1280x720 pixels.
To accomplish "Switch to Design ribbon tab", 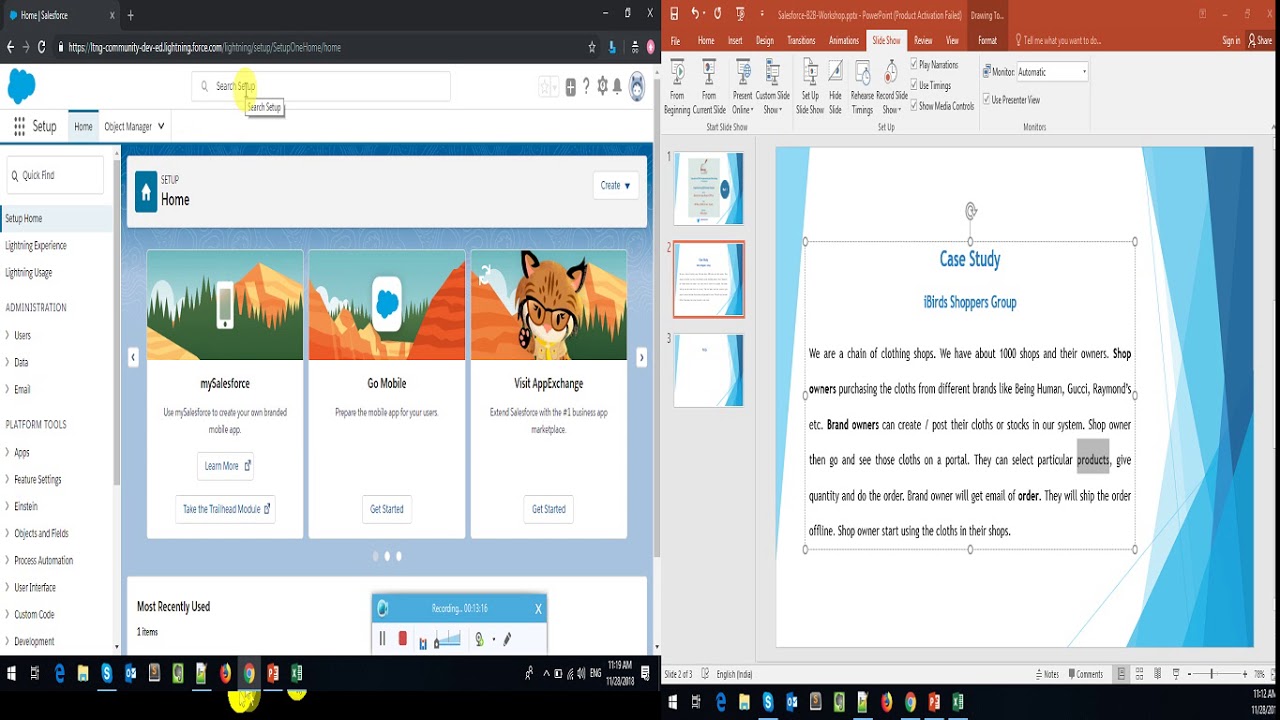I will (x=765, y=41).
